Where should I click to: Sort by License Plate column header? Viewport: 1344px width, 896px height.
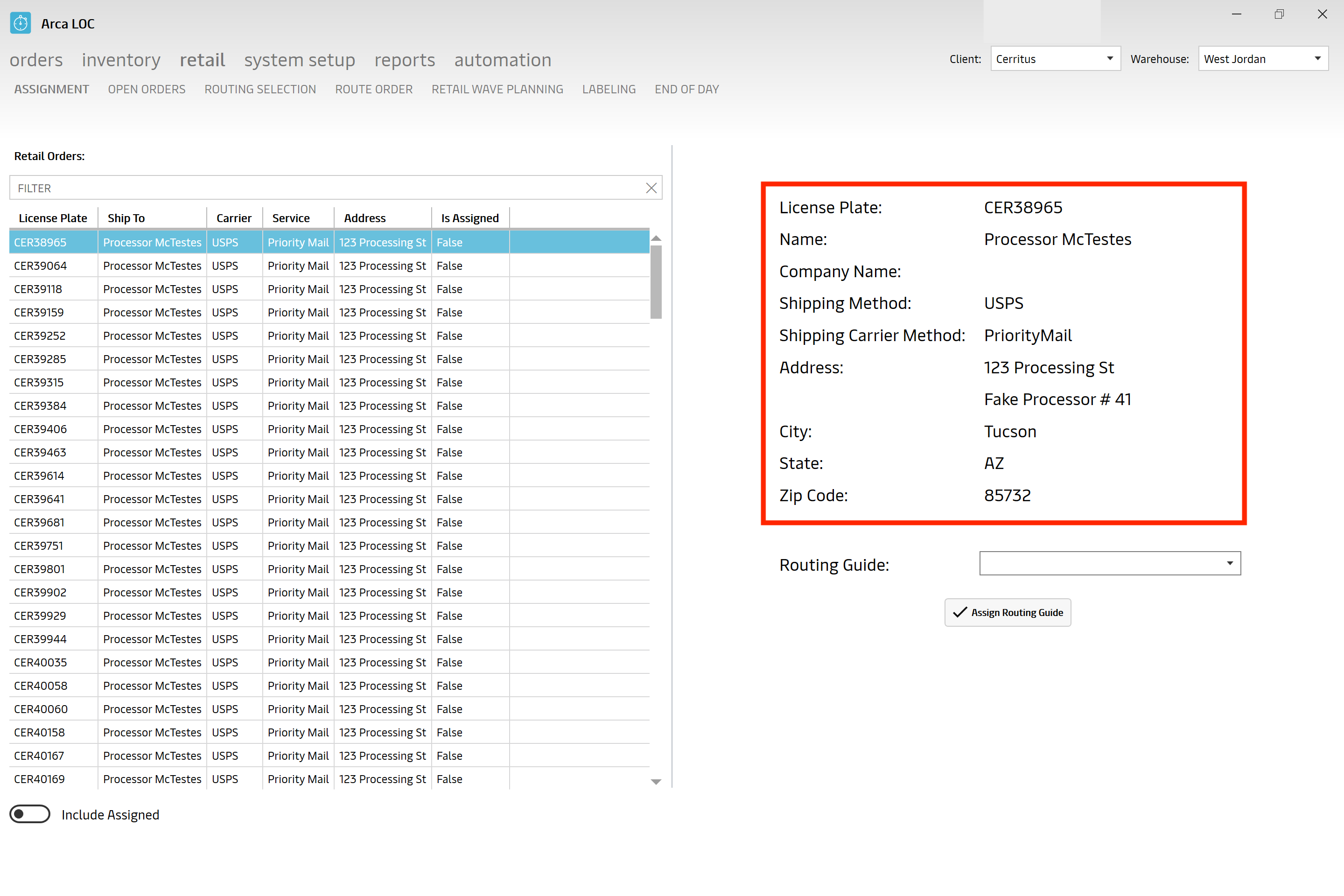point(53,218)
